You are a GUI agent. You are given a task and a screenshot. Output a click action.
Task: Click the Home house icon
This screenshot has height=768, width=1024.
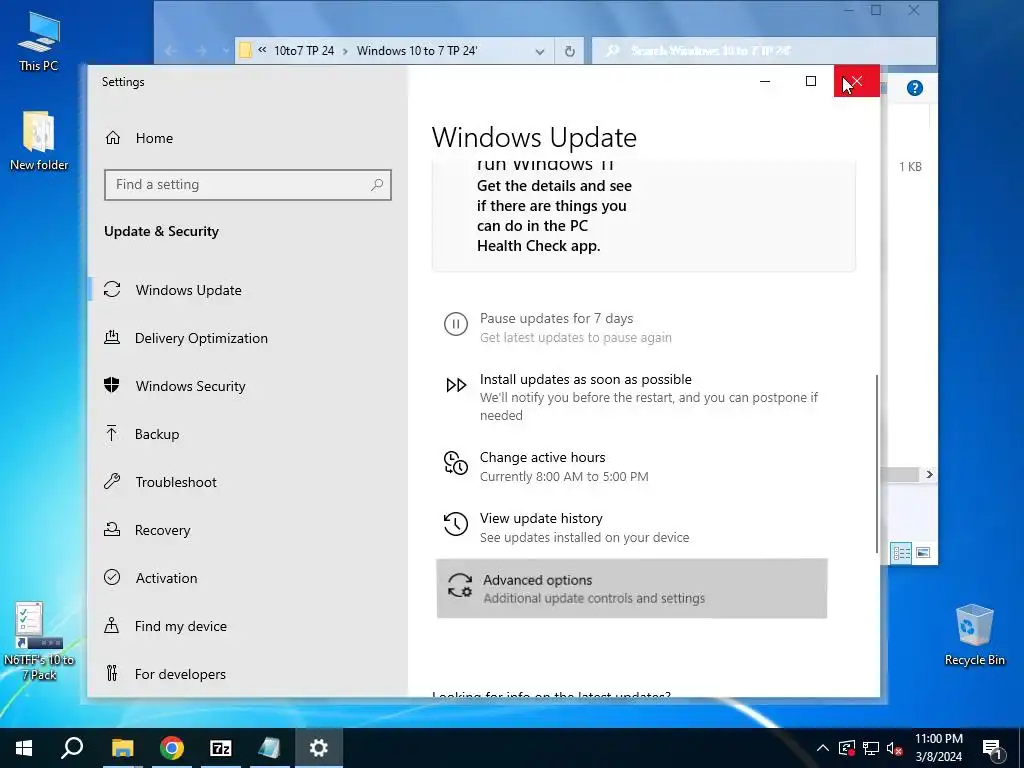coord(113,138)
